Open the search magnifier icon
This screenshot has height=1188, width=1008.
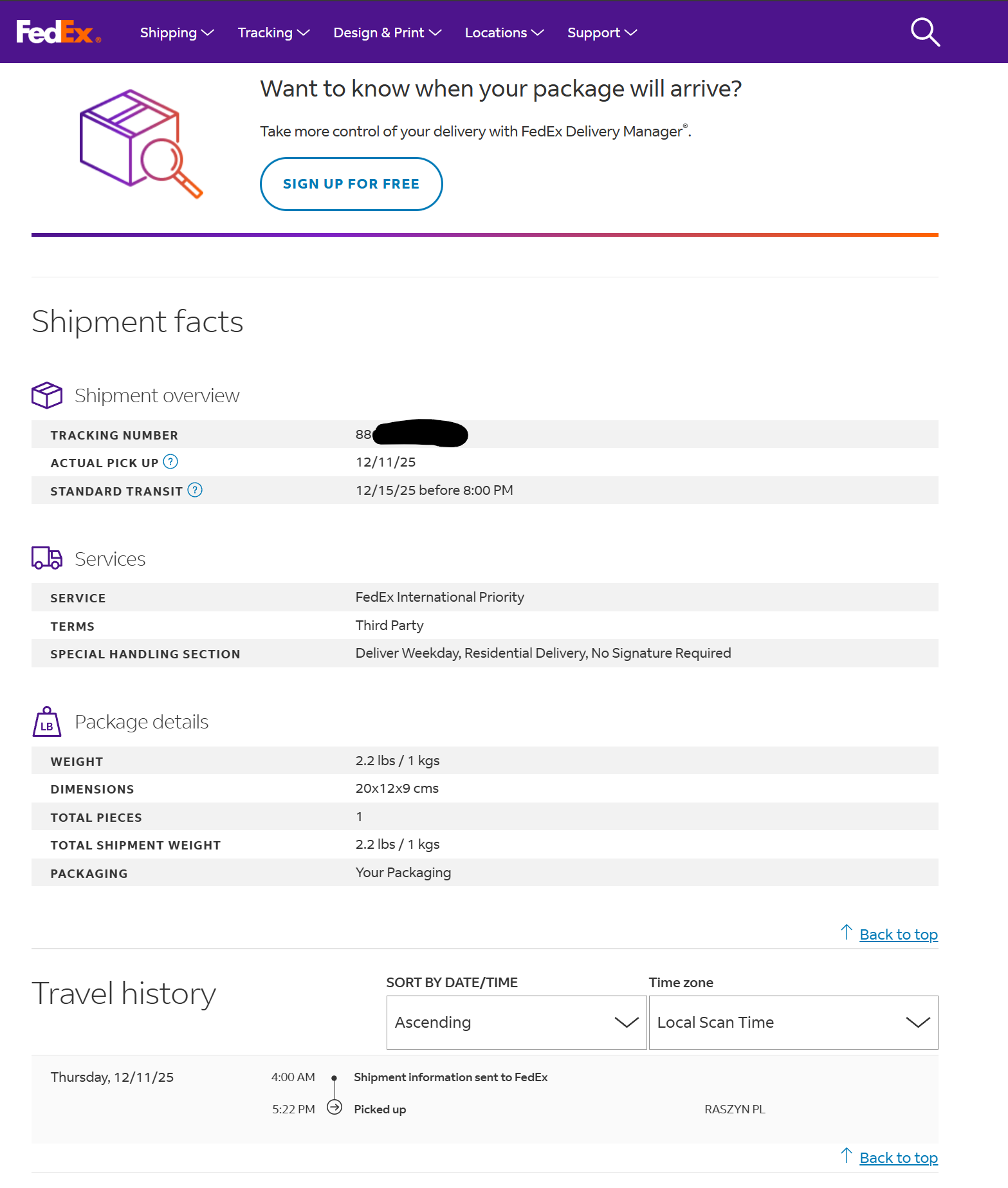point(925,32)
